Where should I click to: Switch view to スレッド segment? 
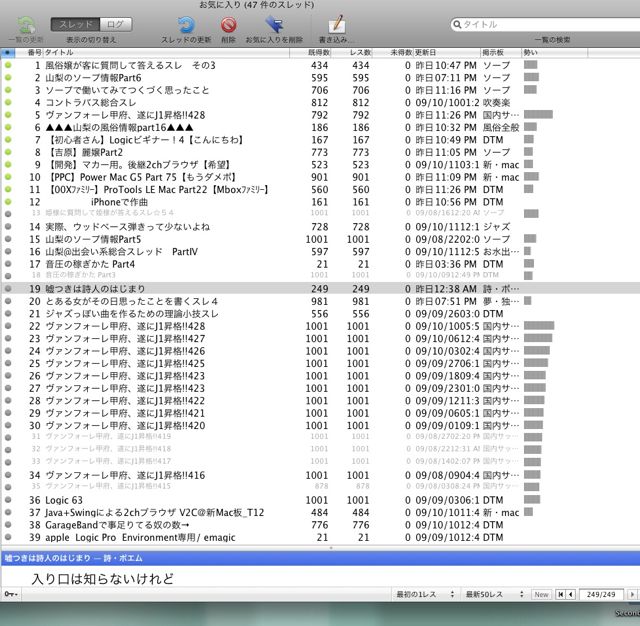coord(76,23)
